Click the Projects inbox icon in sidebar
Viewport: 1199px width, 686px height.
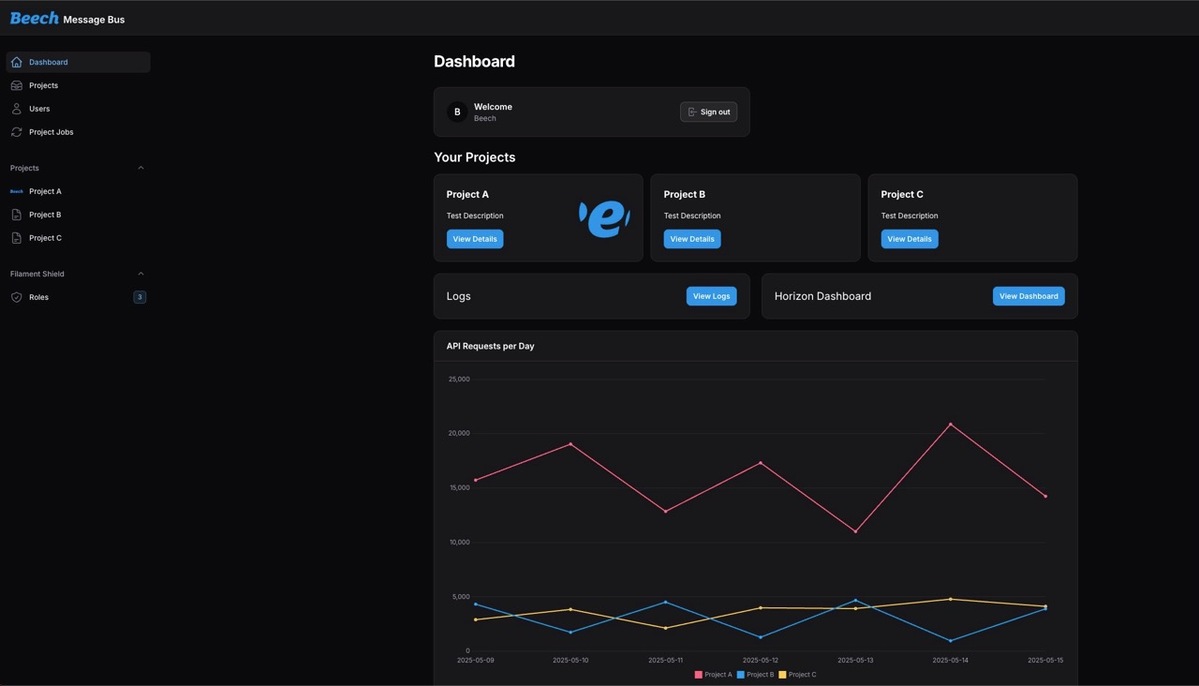pyautogui.click(x=16, y=86)
